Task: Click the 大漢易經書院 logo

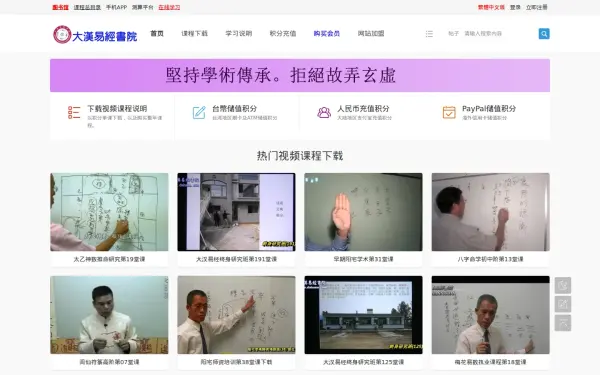Action: coord(95,34)
